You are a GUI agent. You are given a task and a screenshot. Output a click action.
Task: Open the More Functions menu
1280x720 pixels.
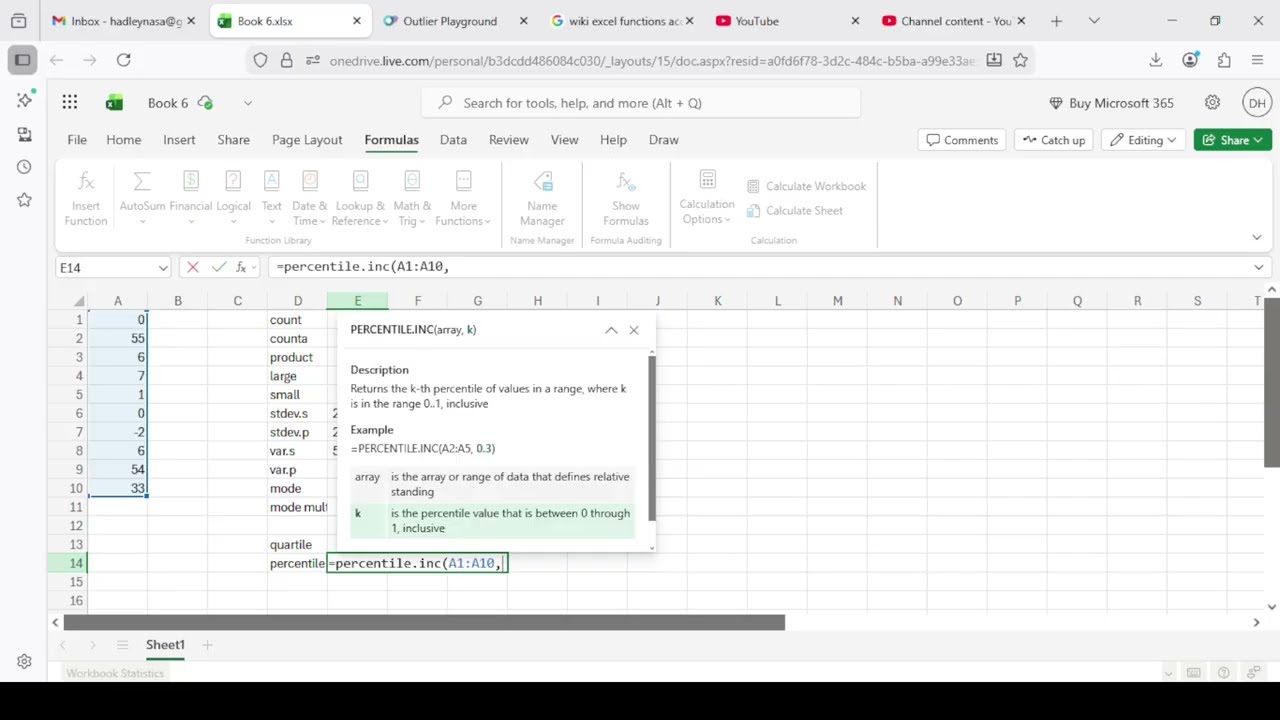pos(463,198)
